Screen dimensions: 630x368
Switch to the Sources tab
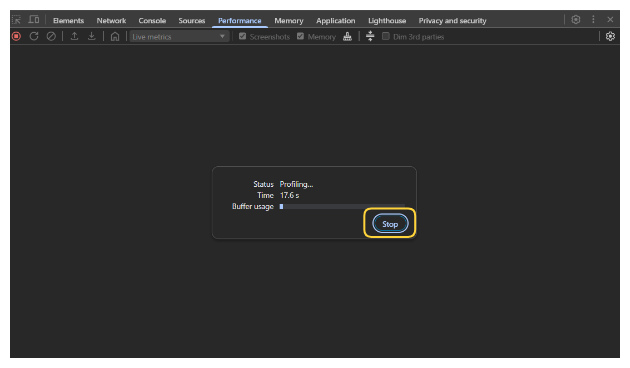coord(192,20)
